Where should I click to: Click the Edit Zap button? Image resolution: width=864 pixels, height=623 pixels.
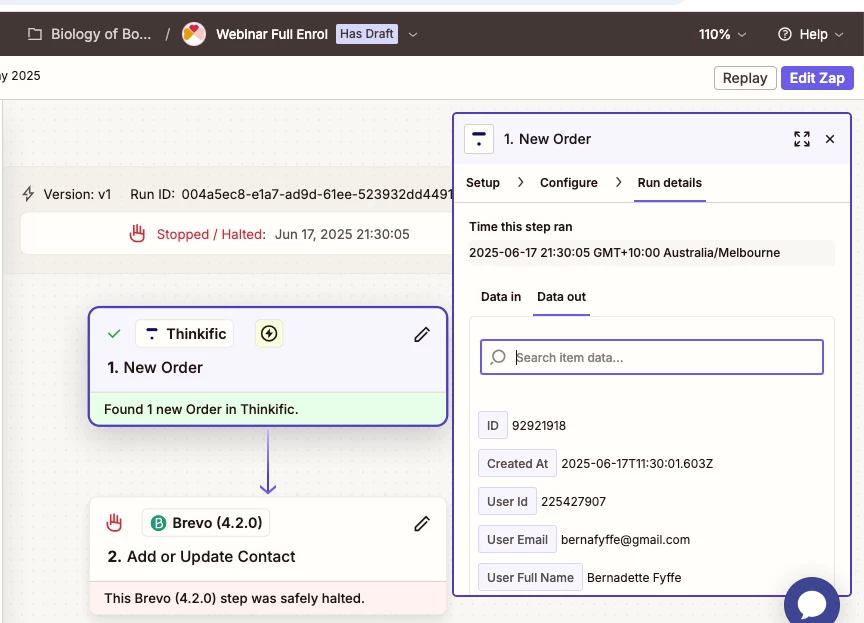(817, 78)
